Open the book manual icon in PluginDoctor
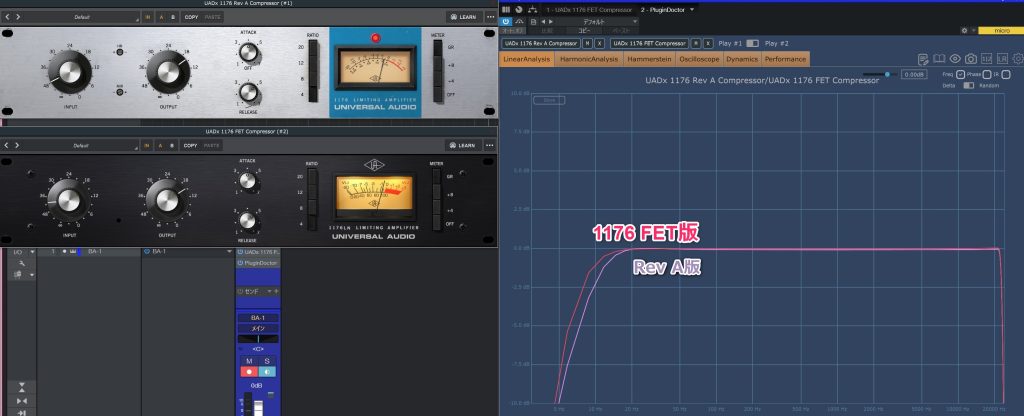1024x416 pixels. click(938, 59)
